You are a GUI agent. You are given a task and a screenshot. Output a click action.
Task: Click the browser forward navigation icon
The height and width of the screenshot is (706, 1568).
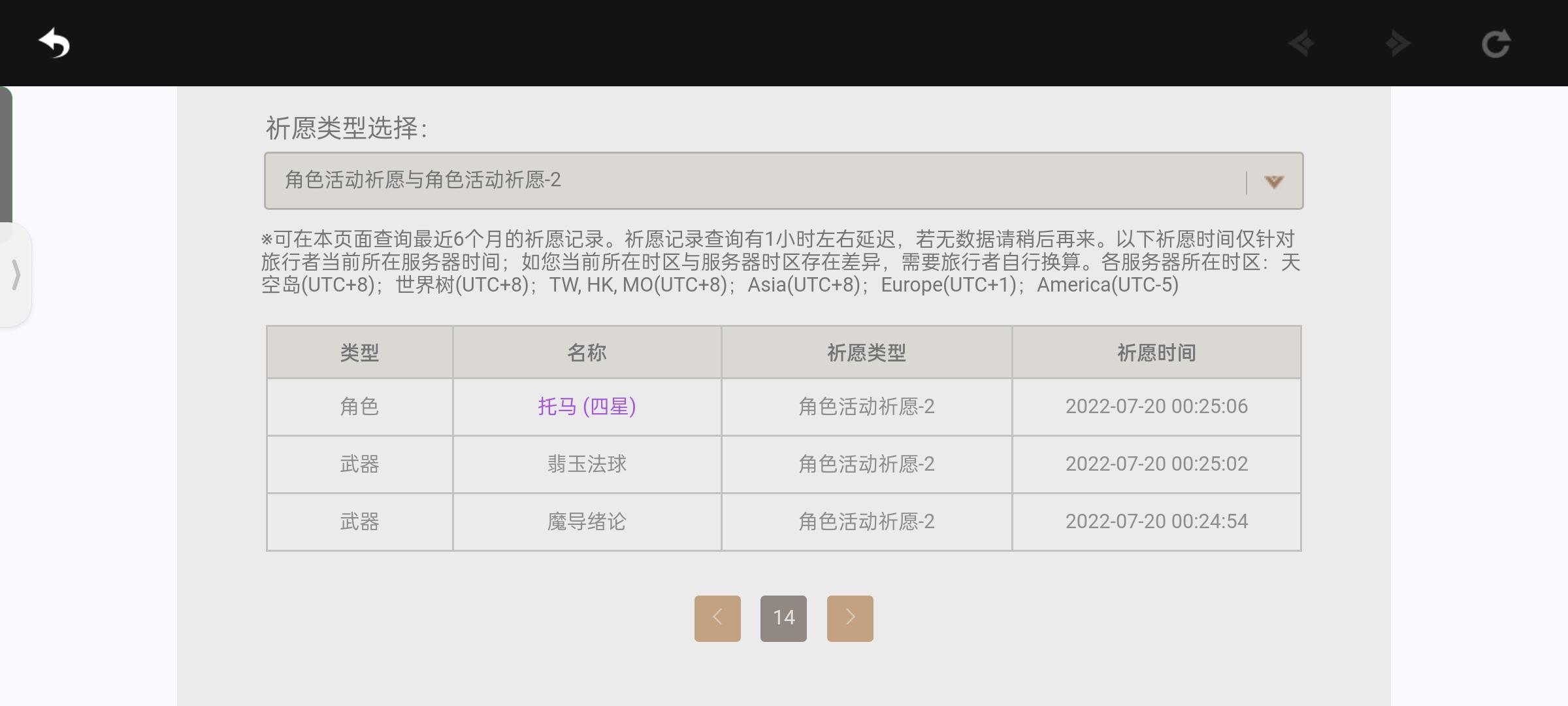point(1397,44)
